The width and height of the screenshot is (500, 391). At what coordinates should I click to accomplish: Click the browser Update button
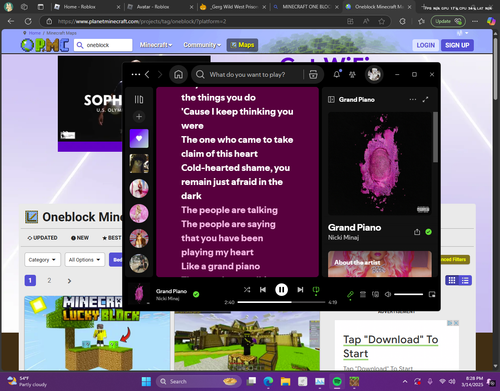pyautogui.click(x=448, y=21)
